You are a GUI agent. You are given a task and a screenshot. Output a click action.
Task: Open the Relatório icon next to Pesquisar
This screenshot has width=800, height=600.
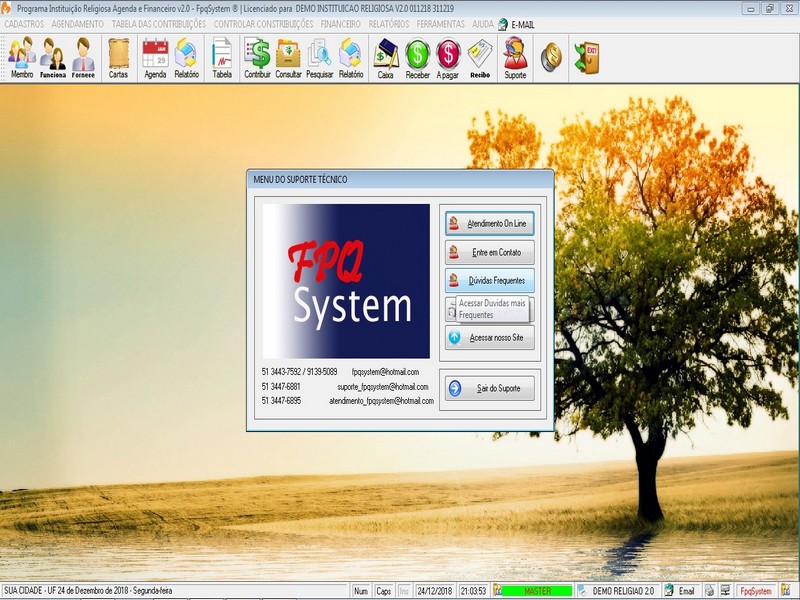(351, 58)
